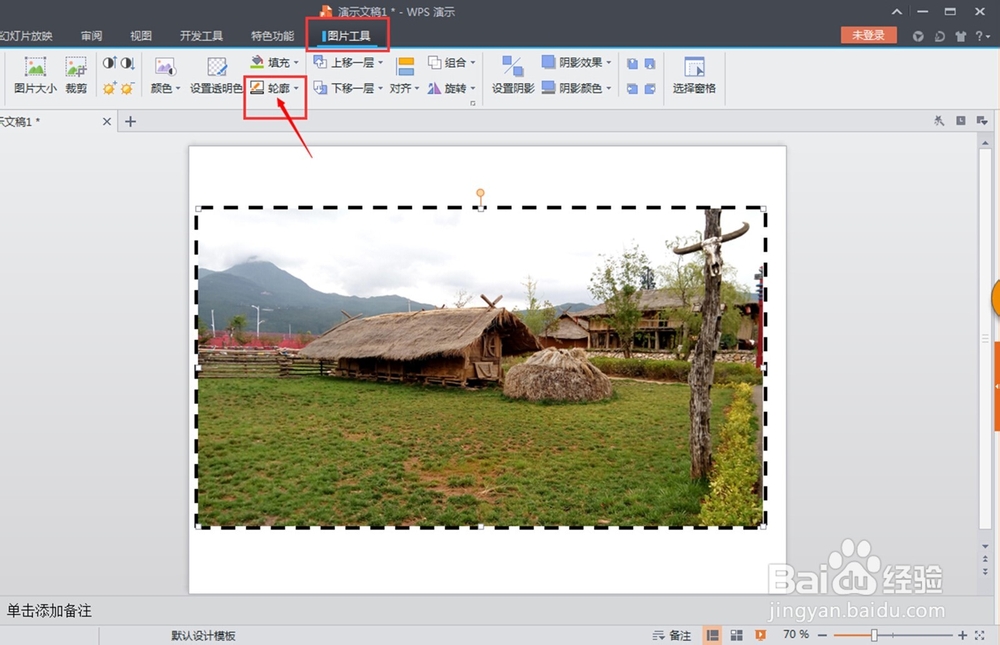Click 设置透明色 set transparent color
The height and width of the screenshot is (645, 1000).
tap(216, 75)
